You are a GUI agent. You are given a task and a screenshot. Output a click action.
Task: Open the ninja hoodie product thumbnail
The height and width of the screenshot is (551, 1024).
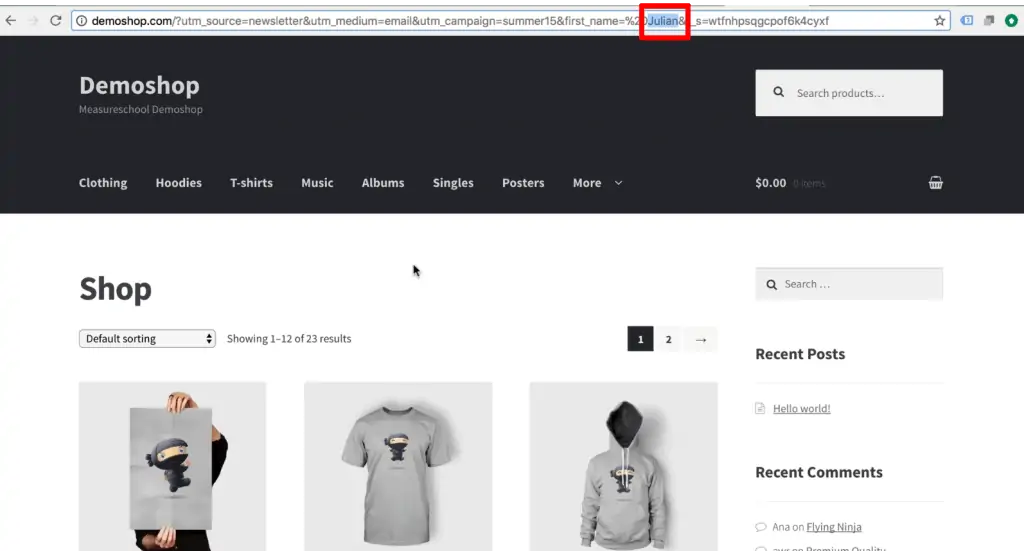click(623, 466)
